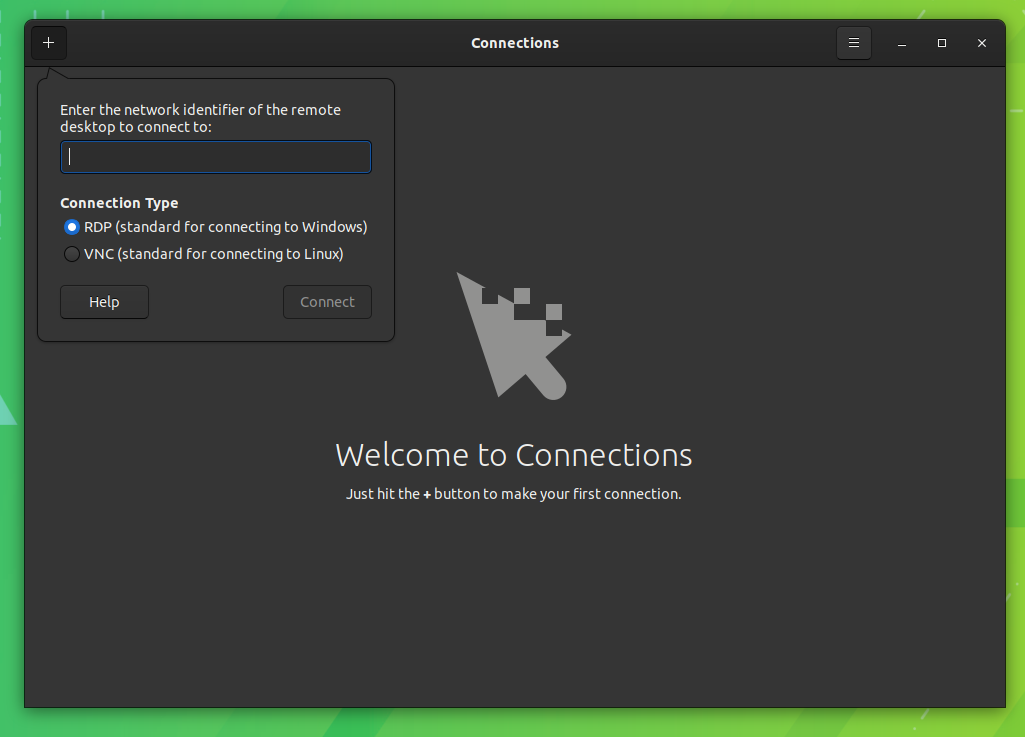Click the Connections title in header bar
The width and height of the screenshot is (1025, 737).
pyautogui.click(x=514, y=43)
